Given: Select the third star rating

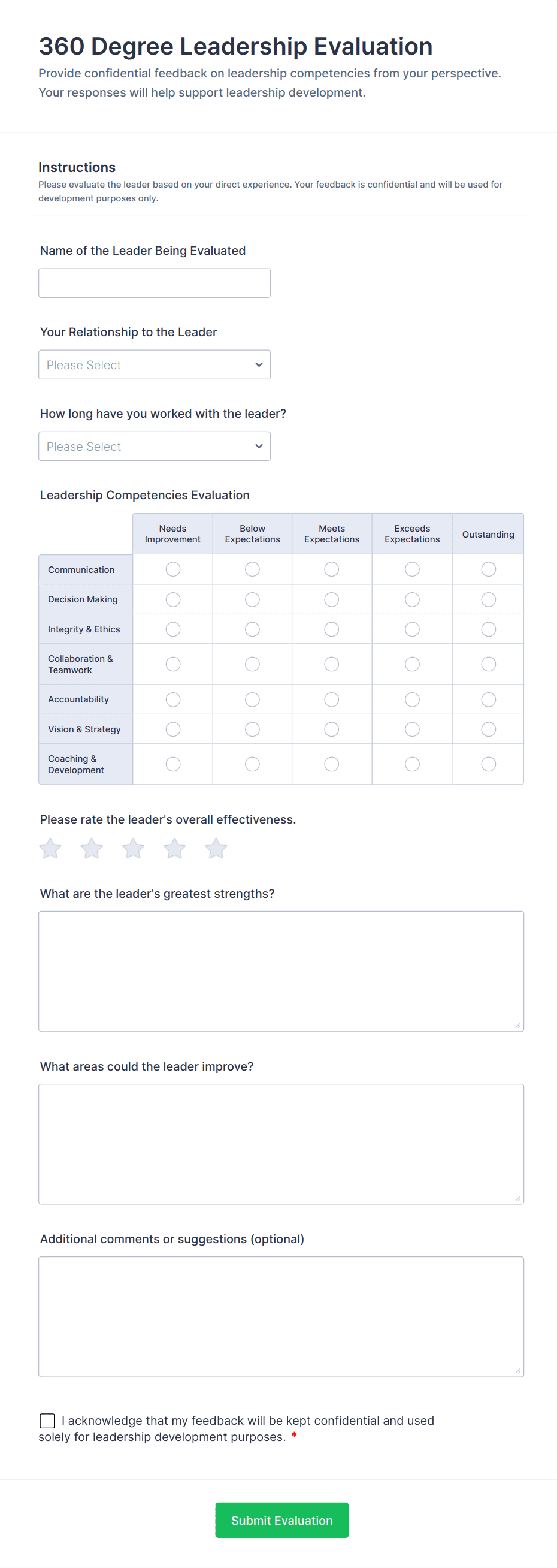Looking at the screenshot, I should point(133,848).
